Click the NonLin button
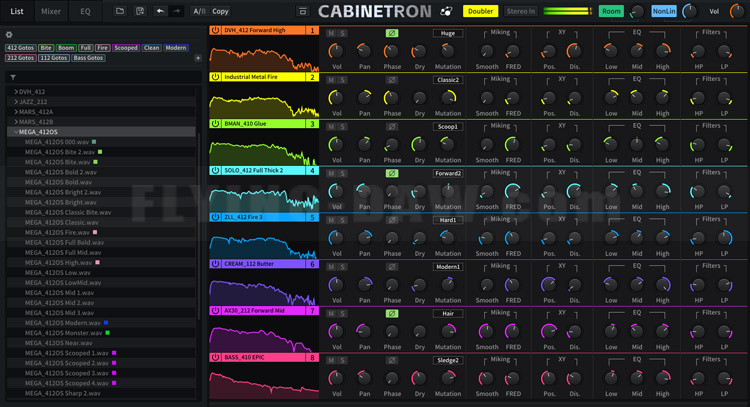750x407 pixels. pos(664,11)
